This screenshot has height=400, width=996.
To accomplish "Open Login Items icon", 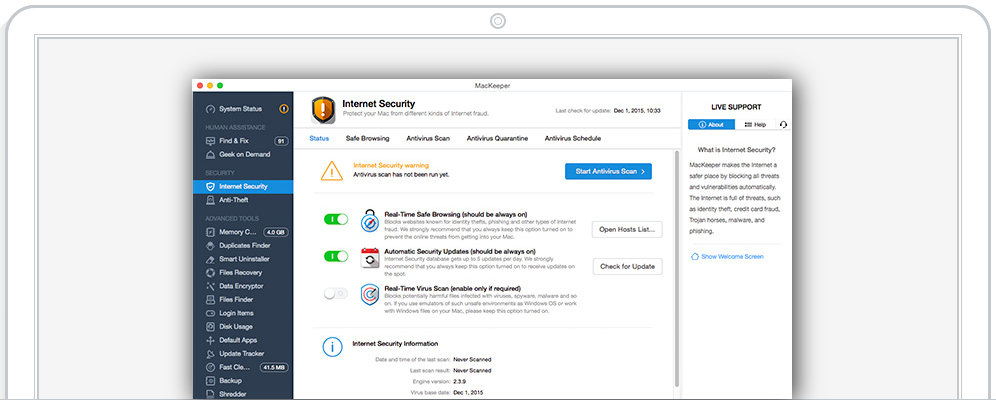I will (210, 313).
